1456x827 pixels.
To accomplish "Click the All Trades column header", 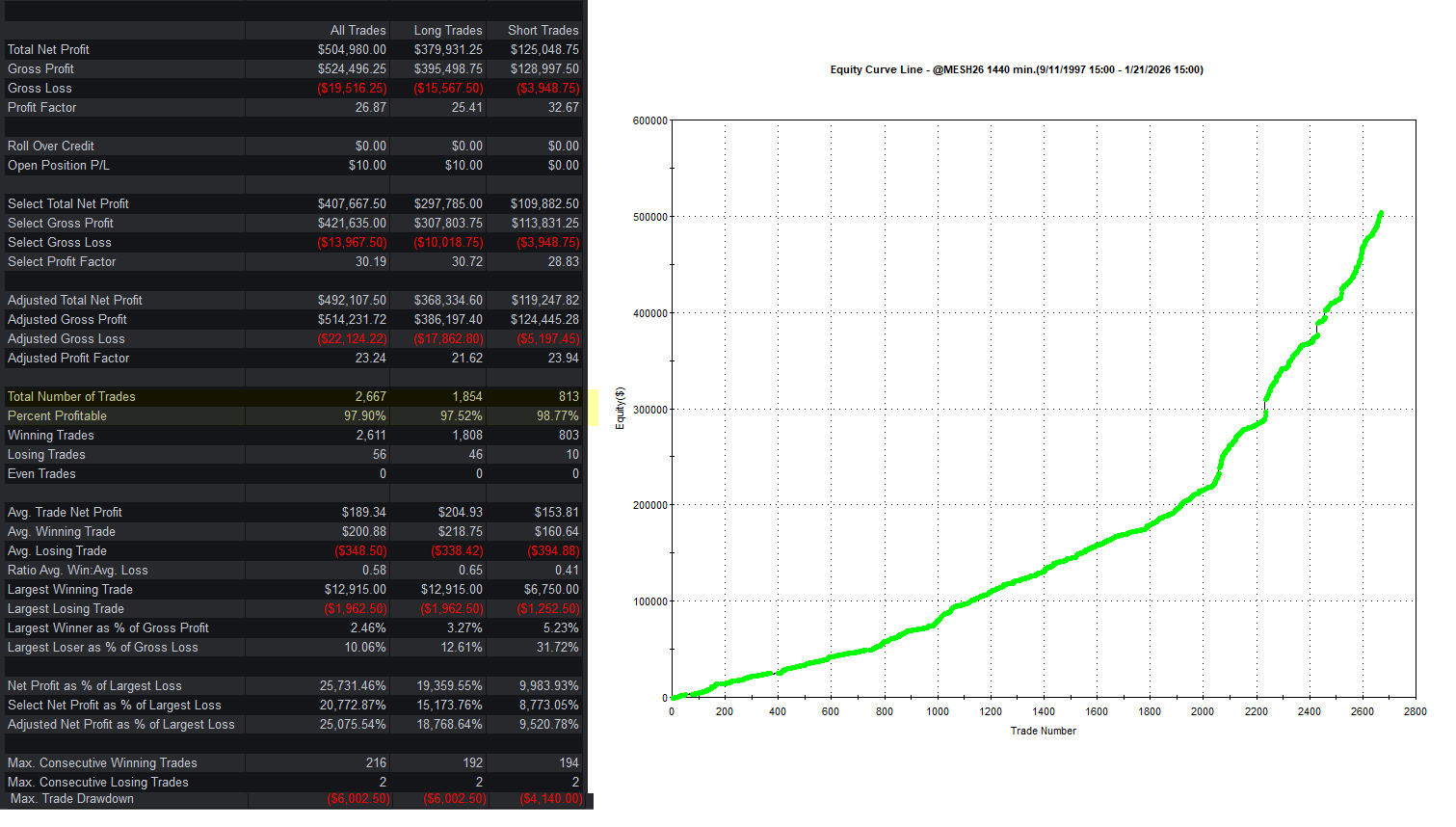I will tap(357, 30).
